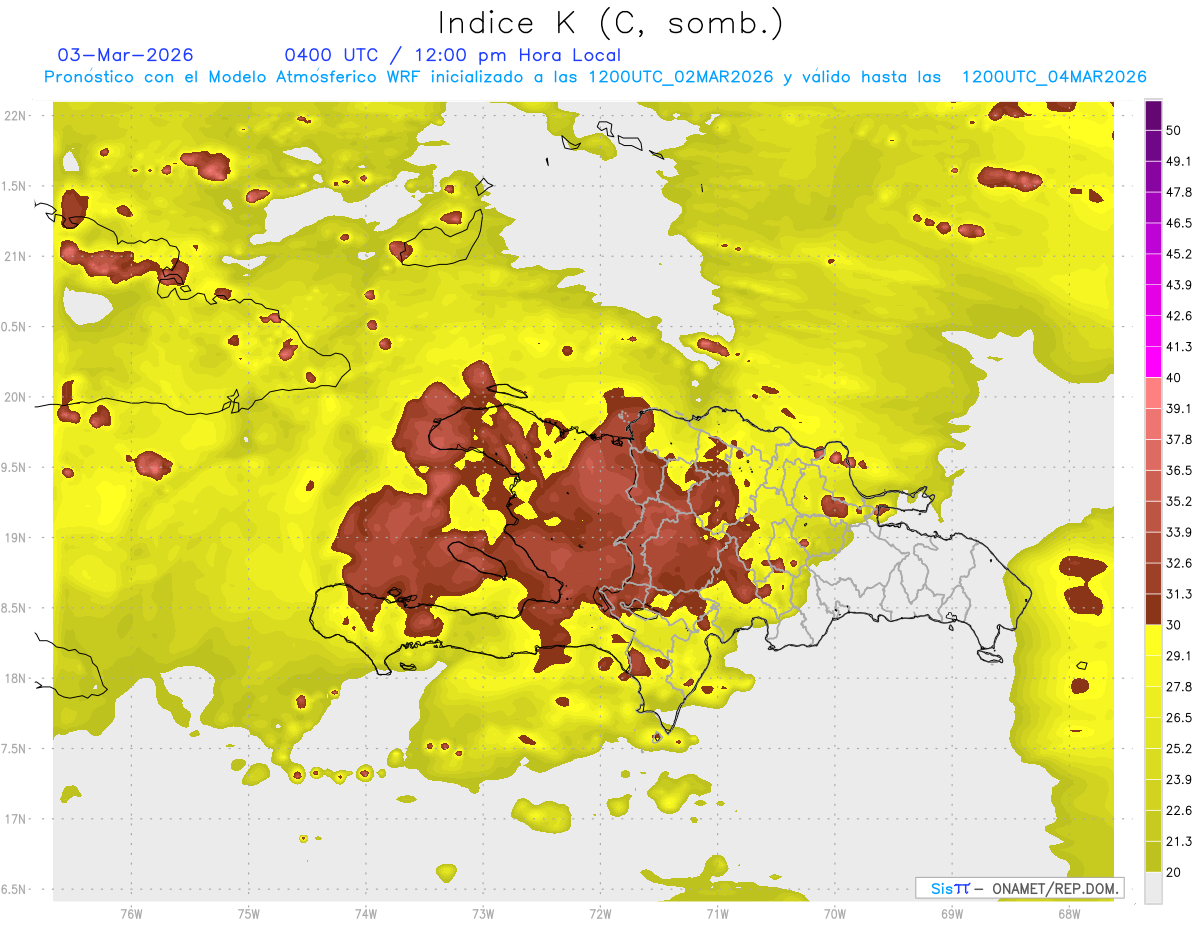This screenshot has height=927, width=1200.
Task: Click the '69W' longitude label
Action: pos(952,914)
